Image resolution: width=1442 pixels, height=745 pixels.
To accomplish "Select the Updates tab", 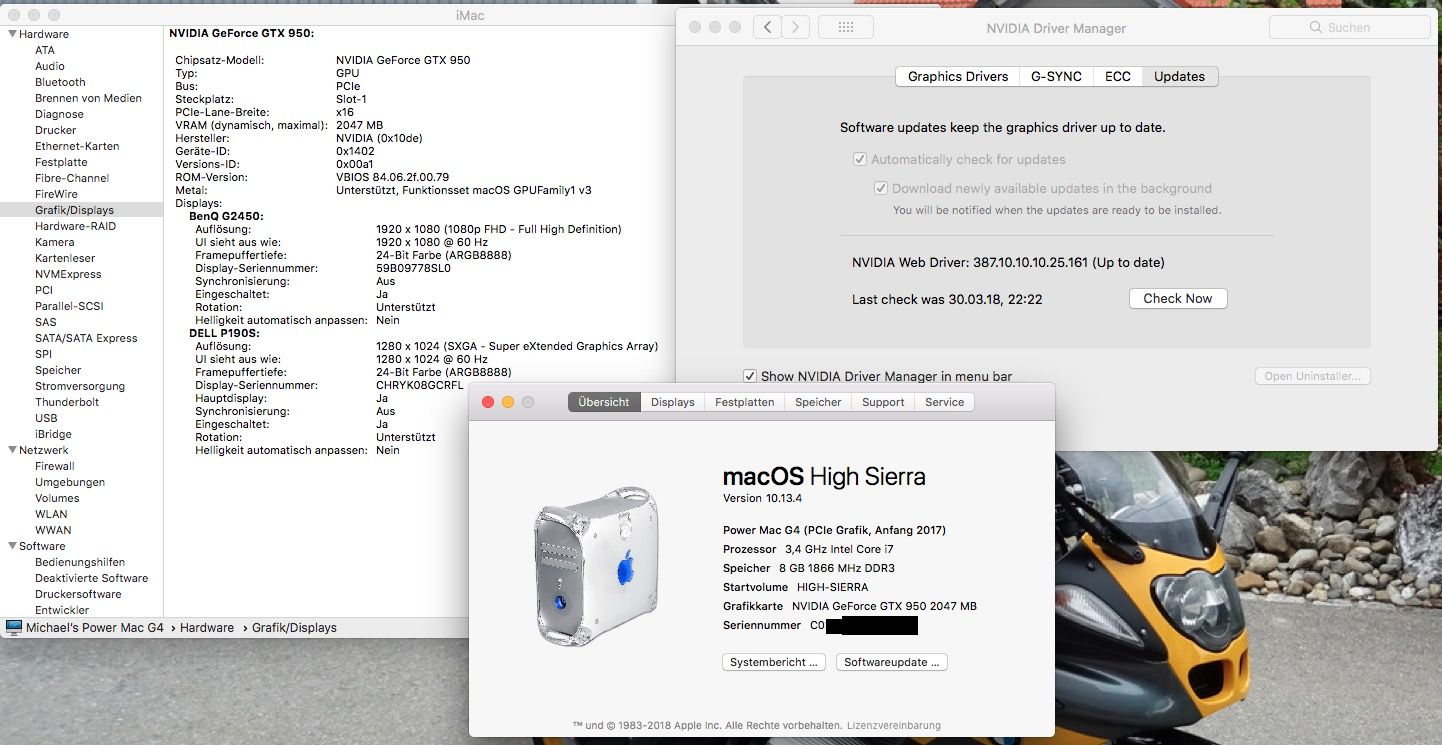I will 1180,76.
